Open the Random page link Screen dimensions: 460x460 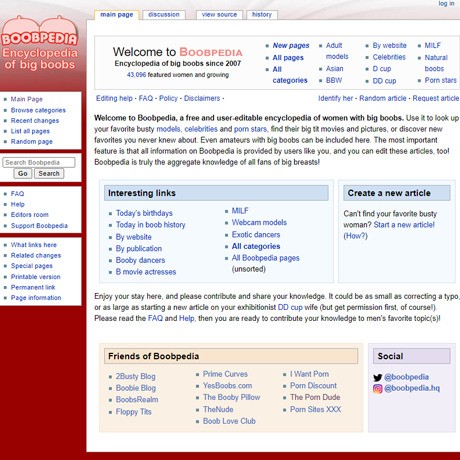click(32, 142)
